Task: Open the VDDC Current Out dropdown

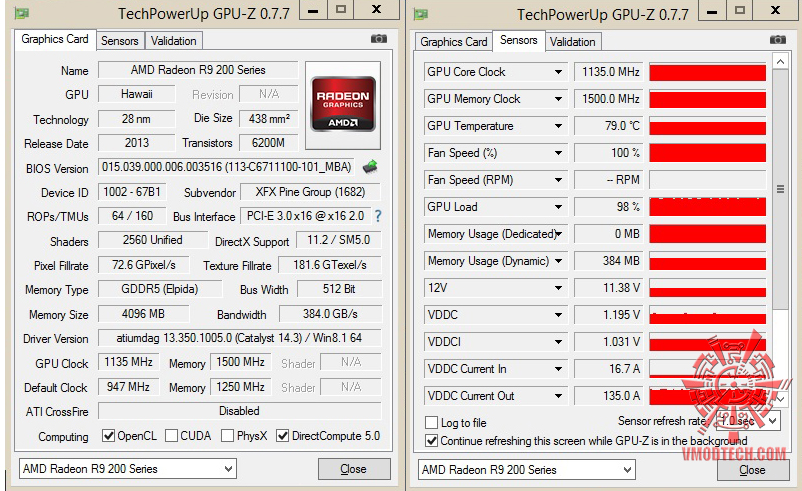Action: coord(559,396)
